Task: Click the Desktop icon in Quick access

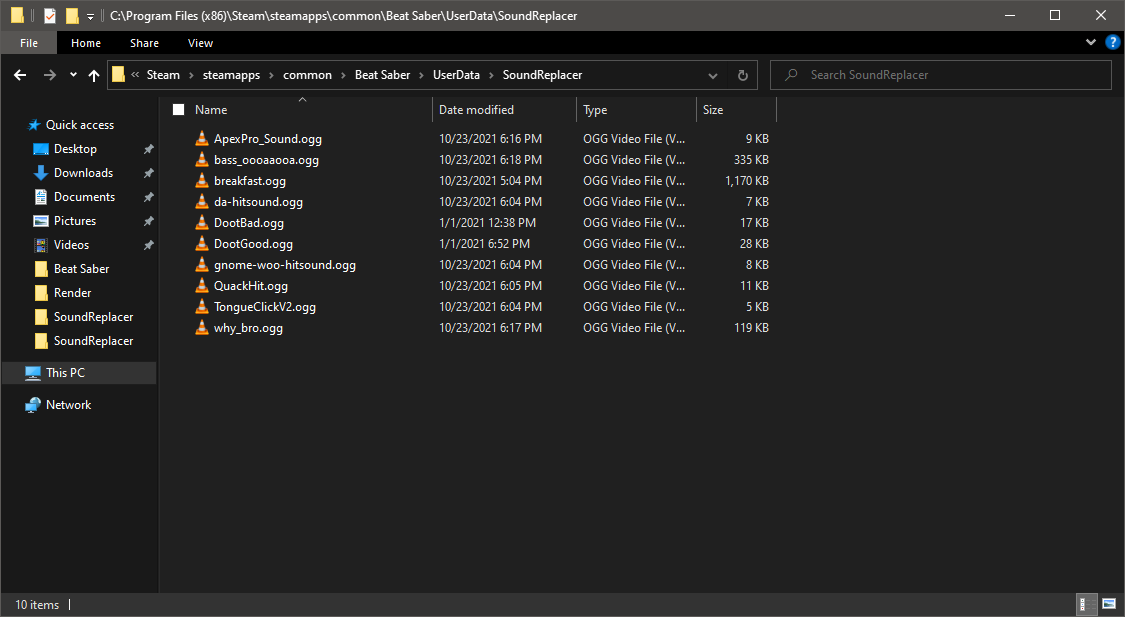Action: [x=41, y=149]
